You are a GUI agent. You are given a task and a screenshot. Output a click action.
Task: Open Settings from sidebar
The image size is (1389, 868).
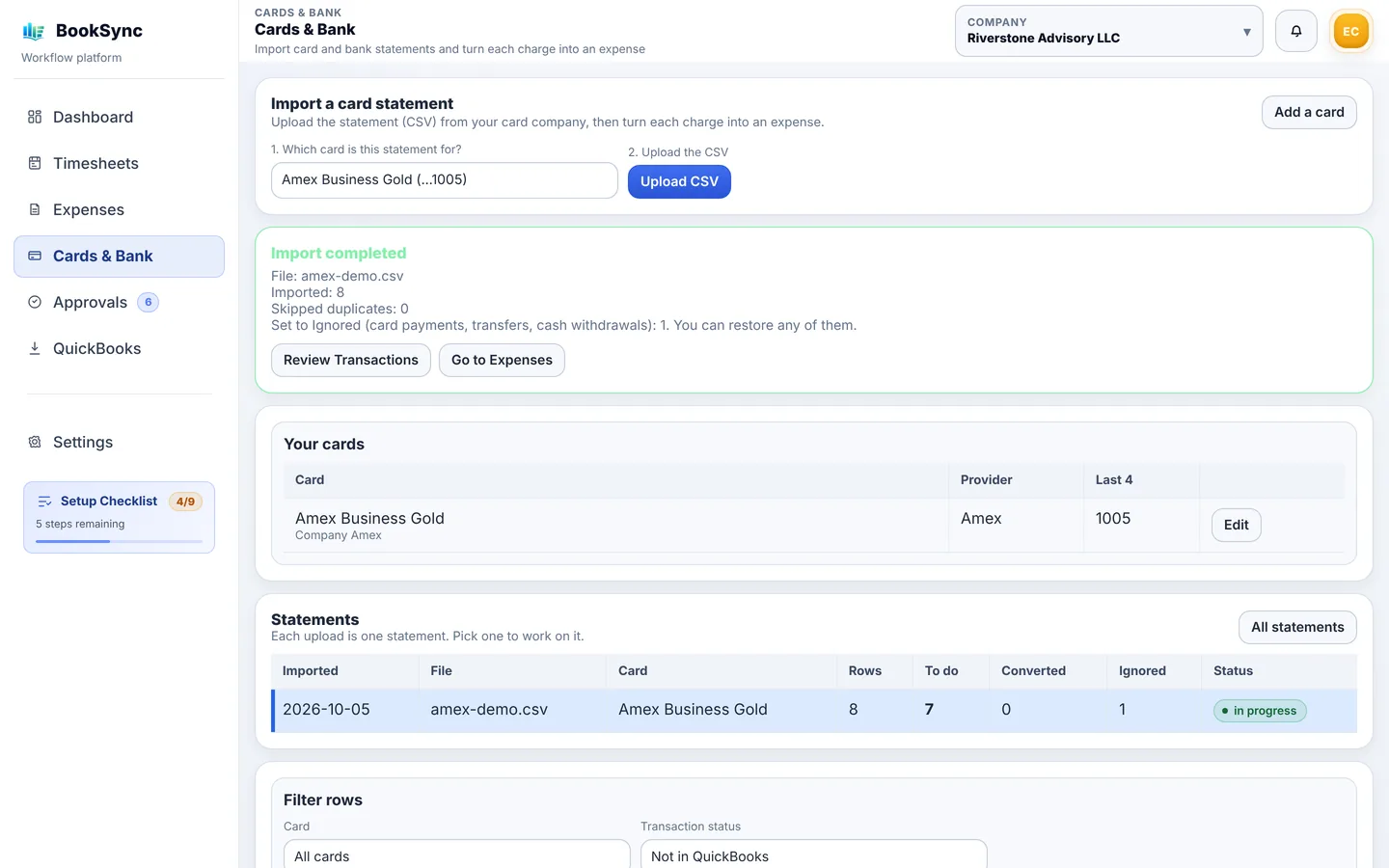tap(119, 442)
